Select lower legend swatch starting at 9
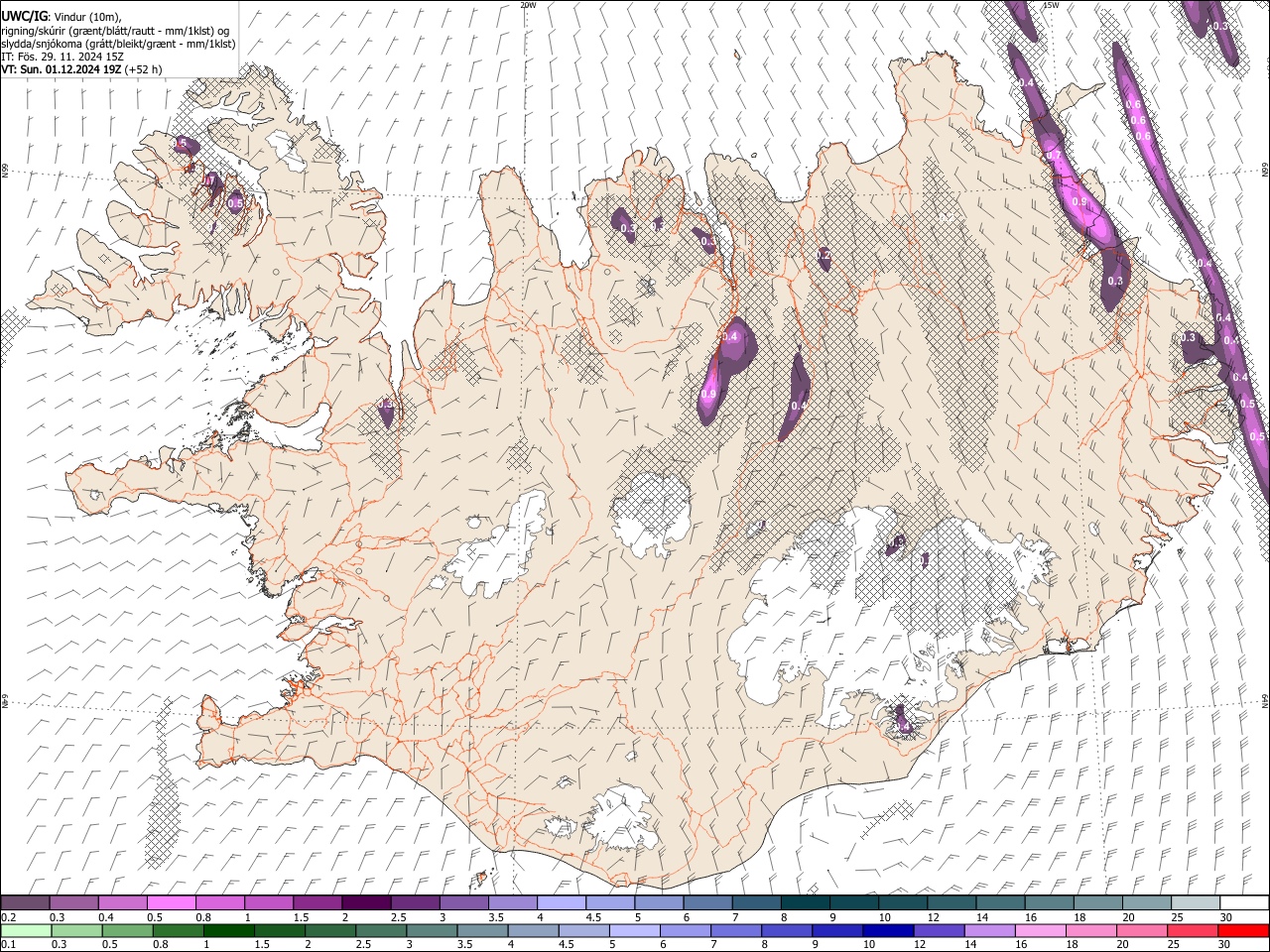1270x952 pixels. [x=836, y=930]
